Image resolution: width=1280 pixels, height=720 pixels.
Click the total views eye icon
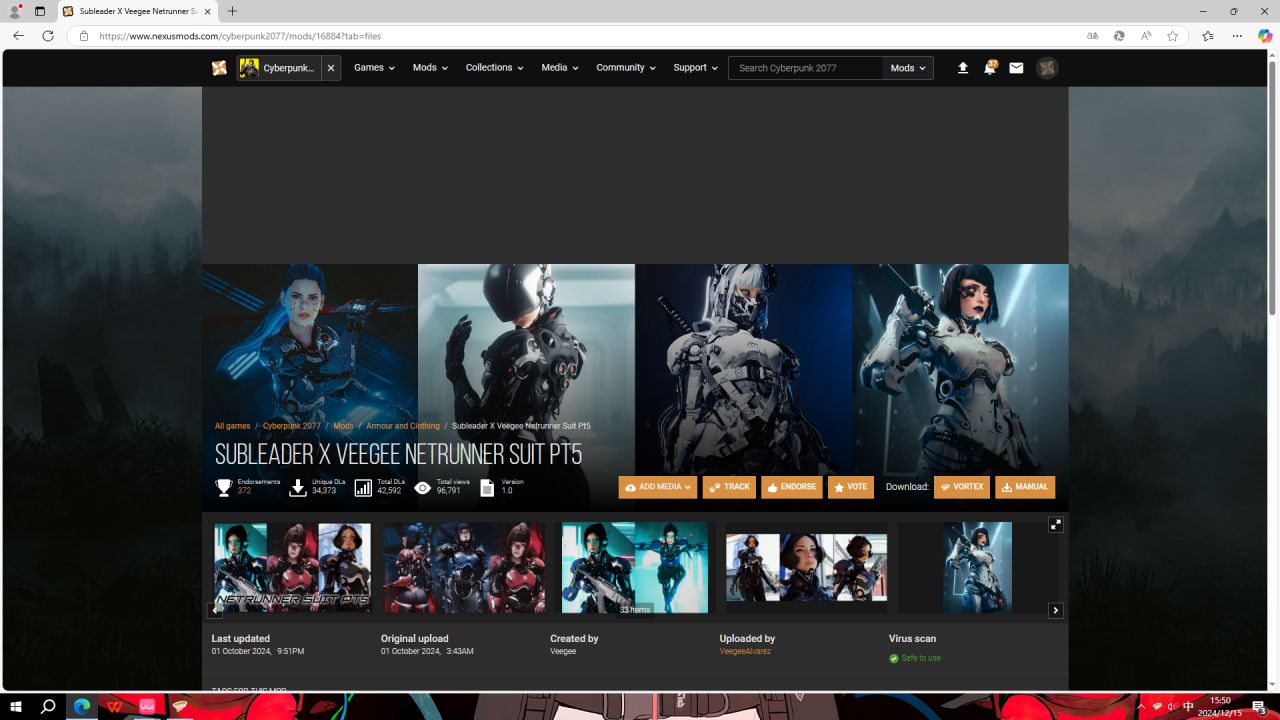(423, 487)
